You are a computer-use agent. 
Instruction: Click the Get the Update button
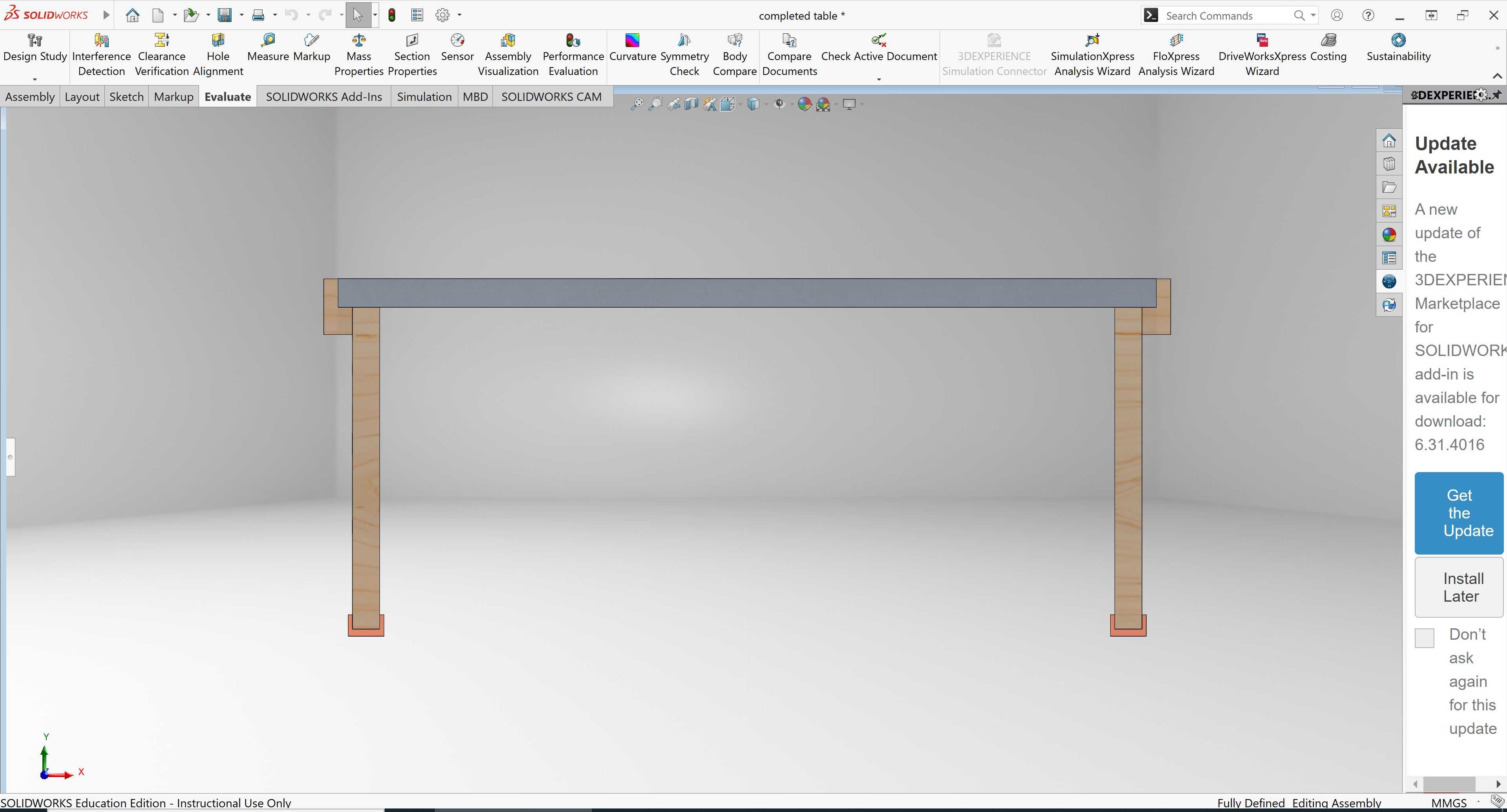tap(1459, 513)
